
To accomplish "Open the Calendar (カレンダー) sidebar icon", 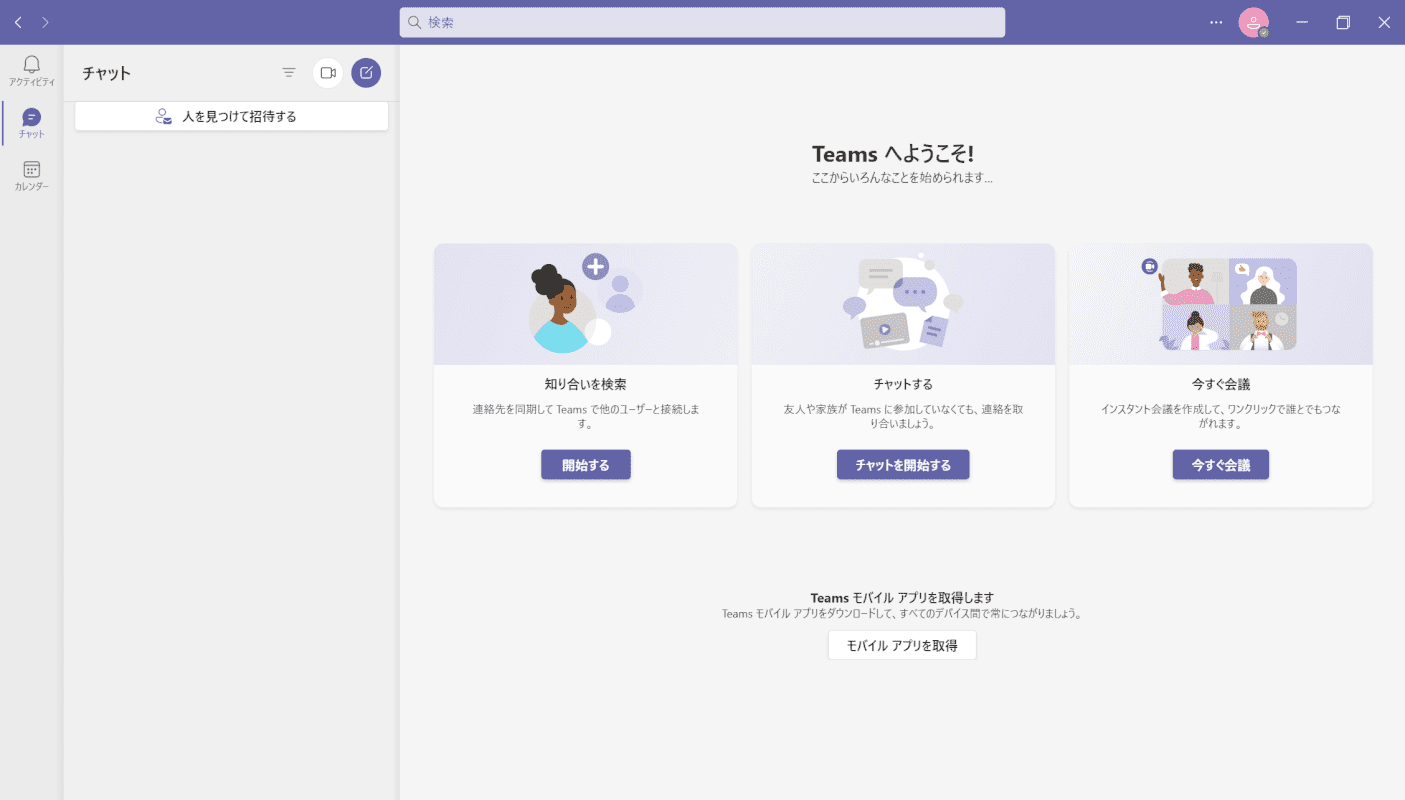I will tap(31, 176).
